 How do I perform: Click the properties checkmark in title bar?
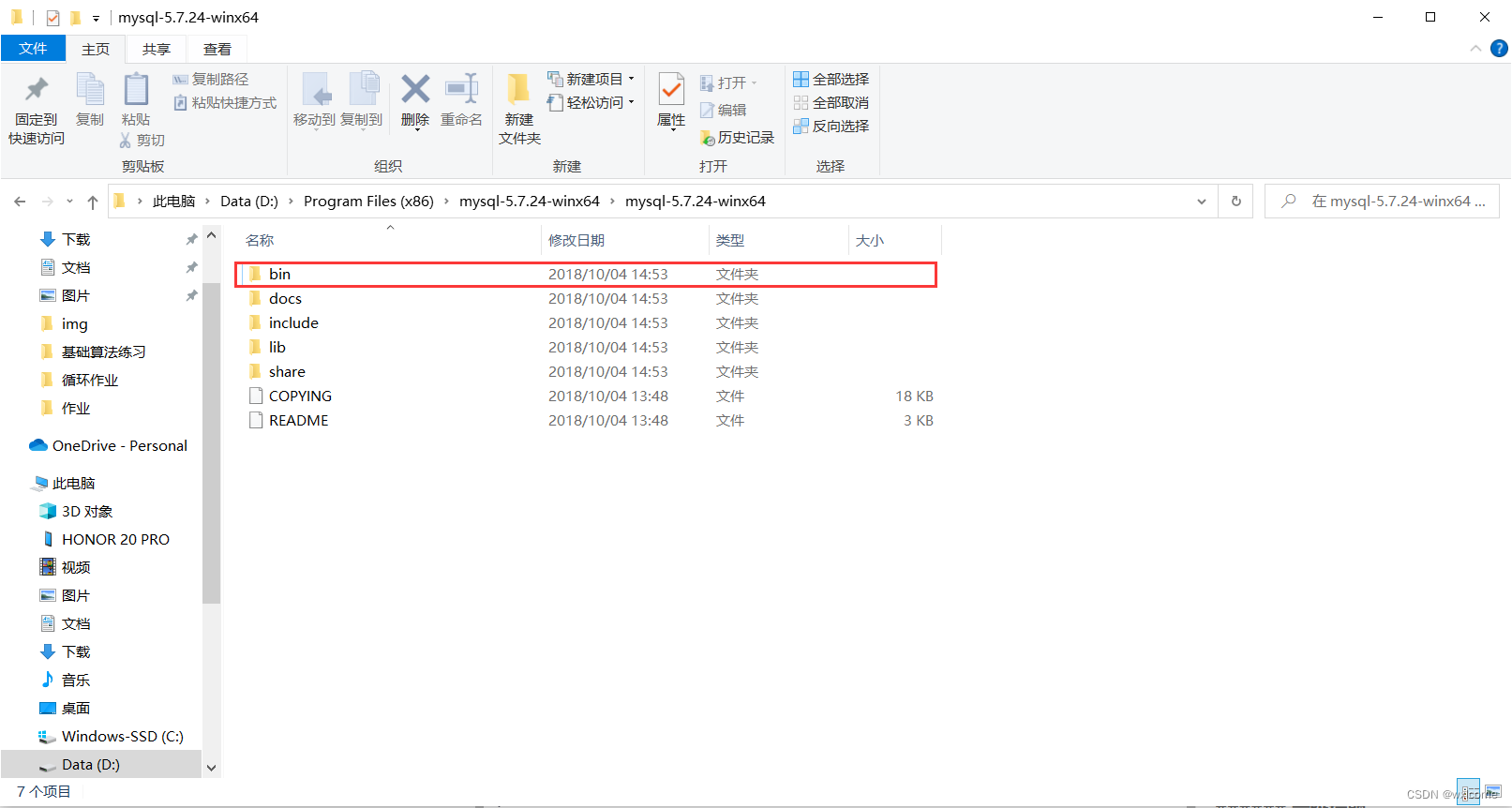(x=52, y=18)
